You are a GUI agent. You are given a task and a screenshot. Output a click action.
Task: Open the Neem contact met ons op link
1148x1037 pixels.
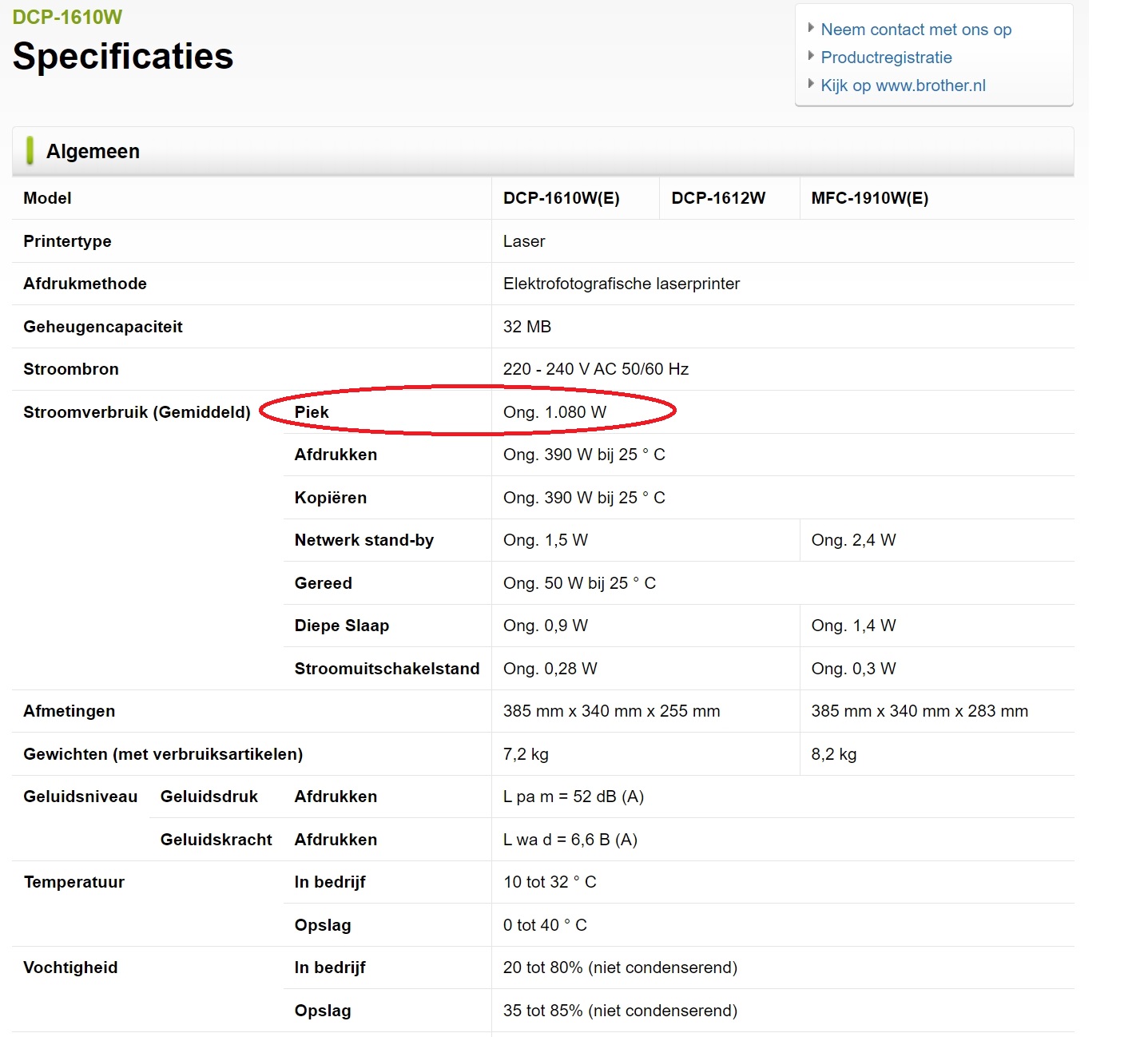[916, 30]
